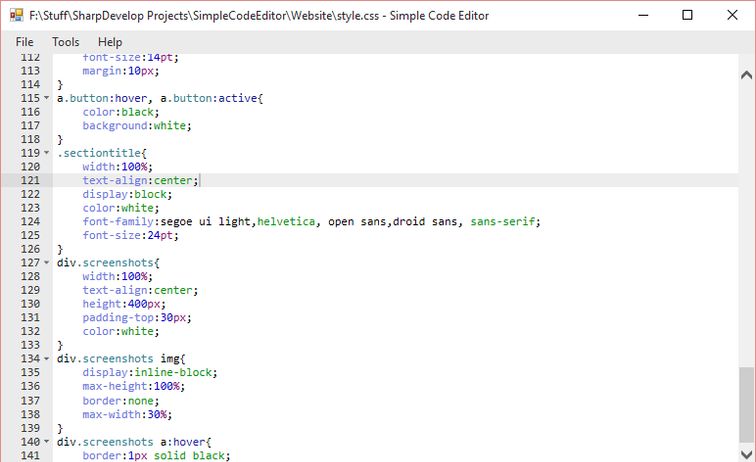The image size is (756, 462).
Task: Click line number 121 in the gutter
Action: (30, 180)
